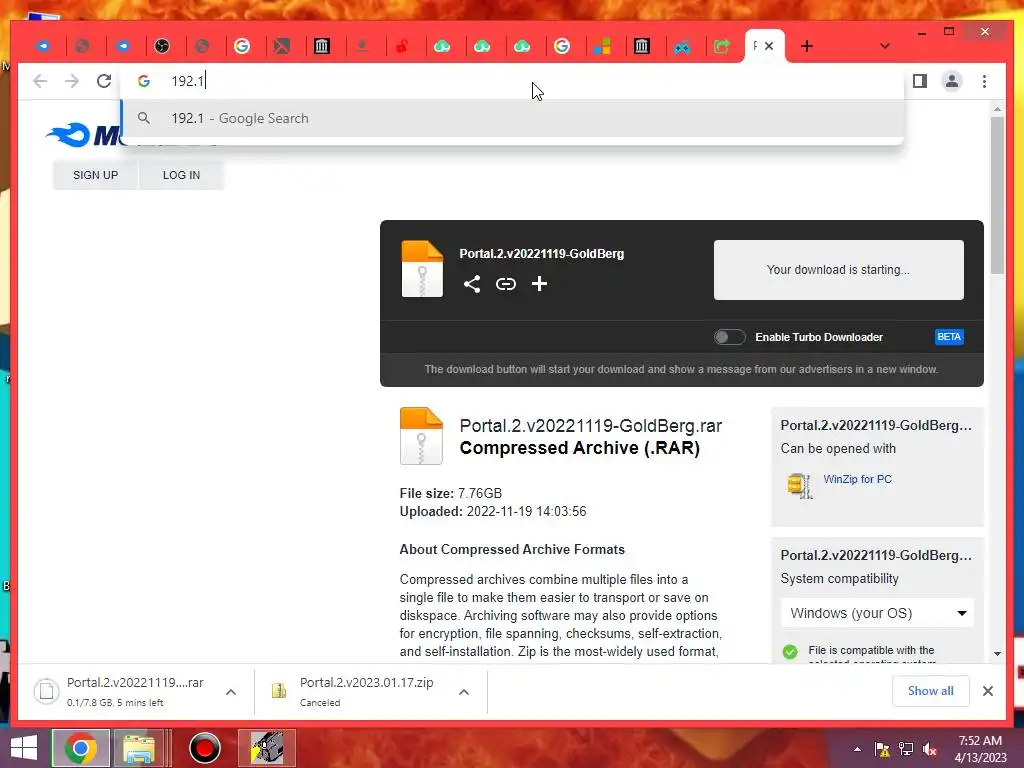Image resolution: width=1024 pixels, height=768 pixels.
Task: Open File Explorer from taskbar
Action: click(x=138, y=748)
